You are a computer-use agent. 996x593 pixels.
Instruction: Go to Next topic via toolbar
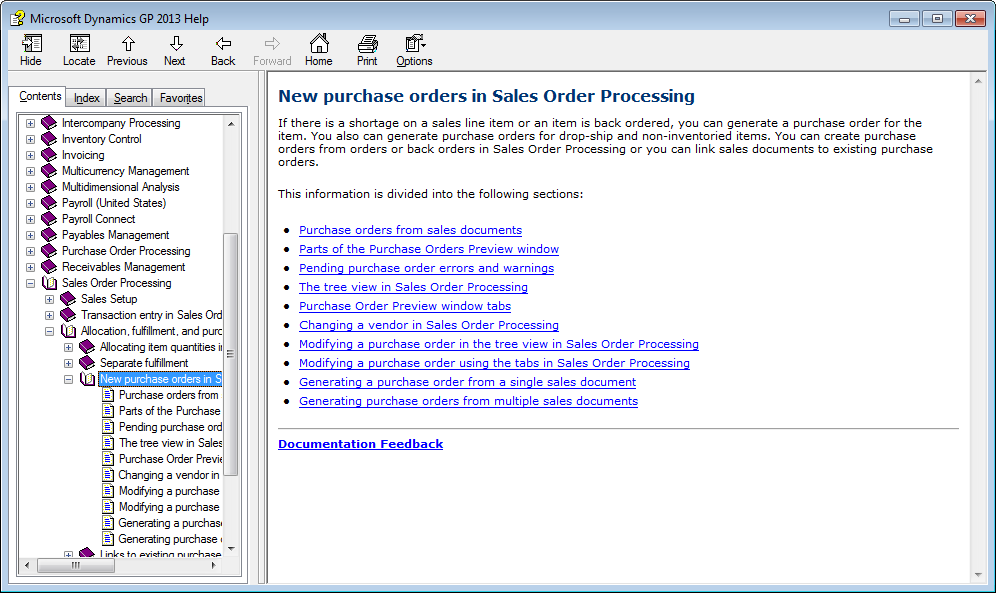click(x=176, y=44)
